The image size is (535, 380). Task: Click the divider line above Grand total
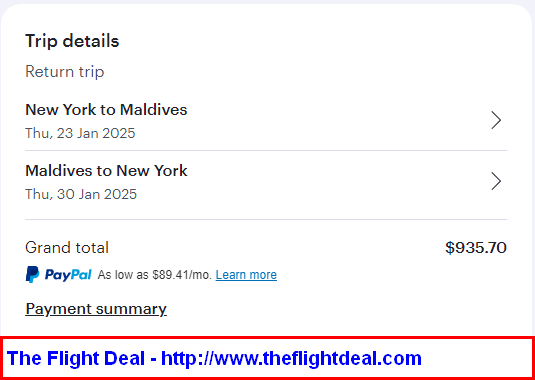coord(266,219)
